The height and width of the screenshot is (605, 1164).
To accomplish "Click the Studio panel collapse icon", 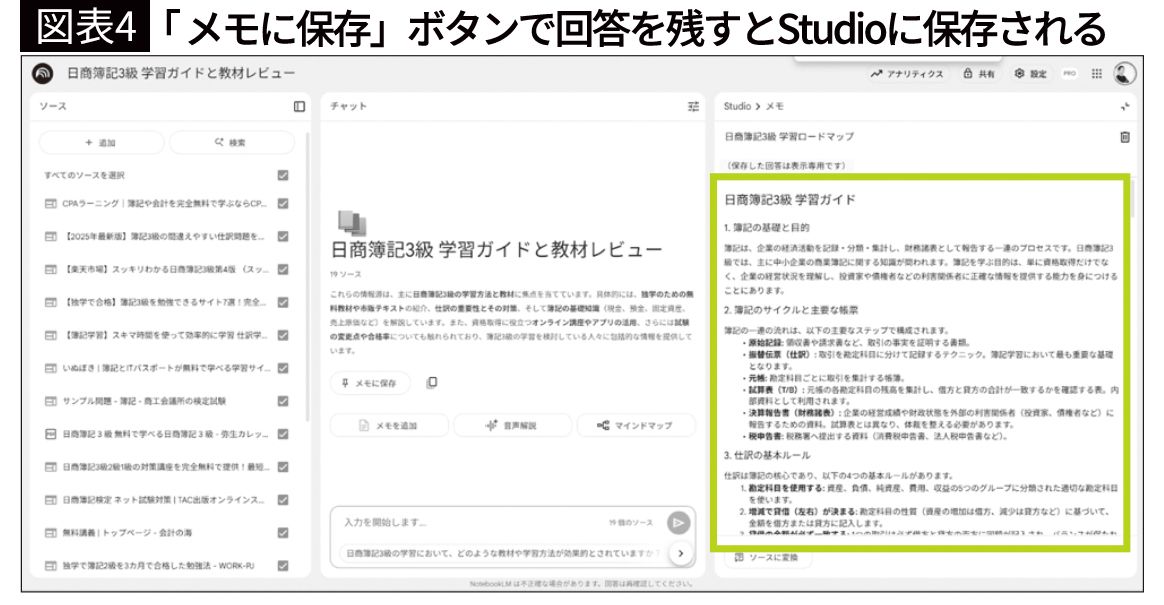I will 1125,106.
